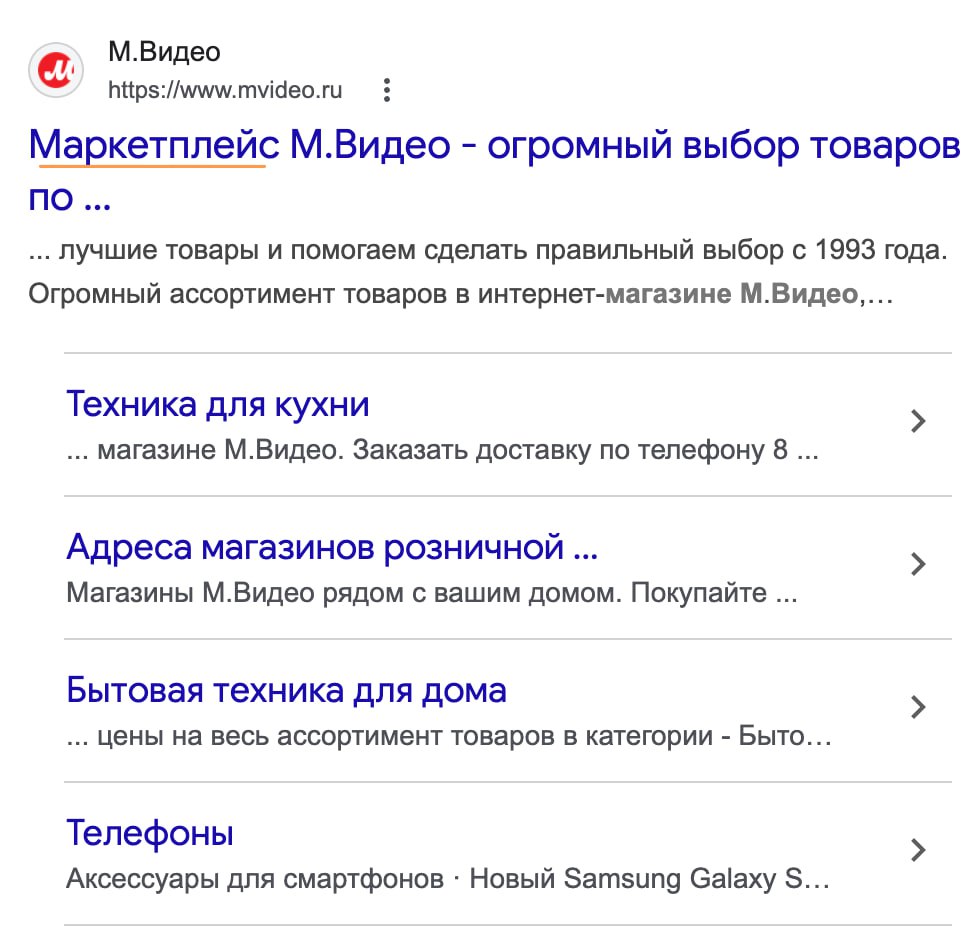Click the bold магазине М.Видео snippet text
This screenshot has height=942, width=976.
[732, 295]
